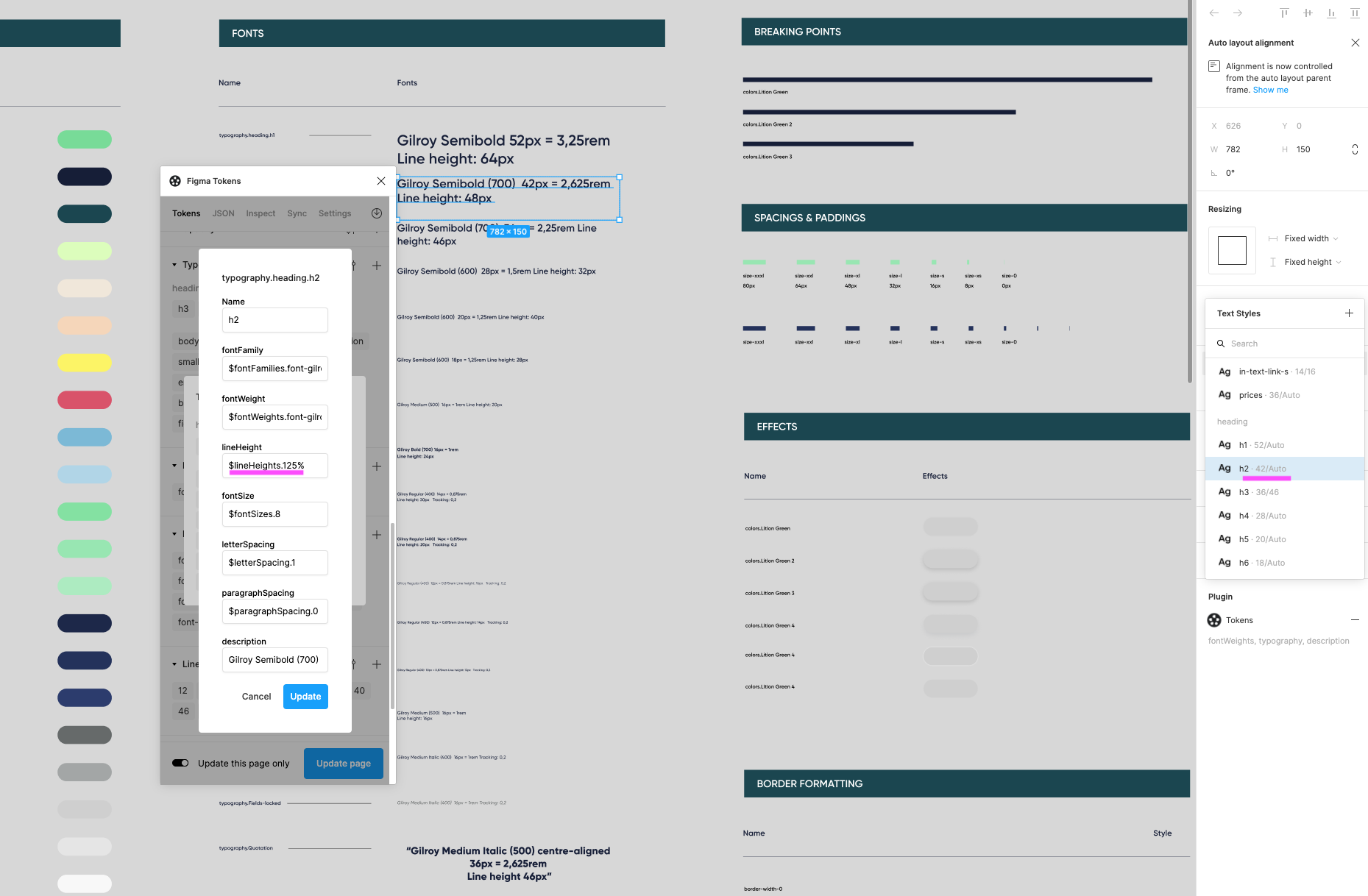The image size is (1368, 896).
Task: Add a new Text Style with the plus icon
Action: coord(1349,313)
